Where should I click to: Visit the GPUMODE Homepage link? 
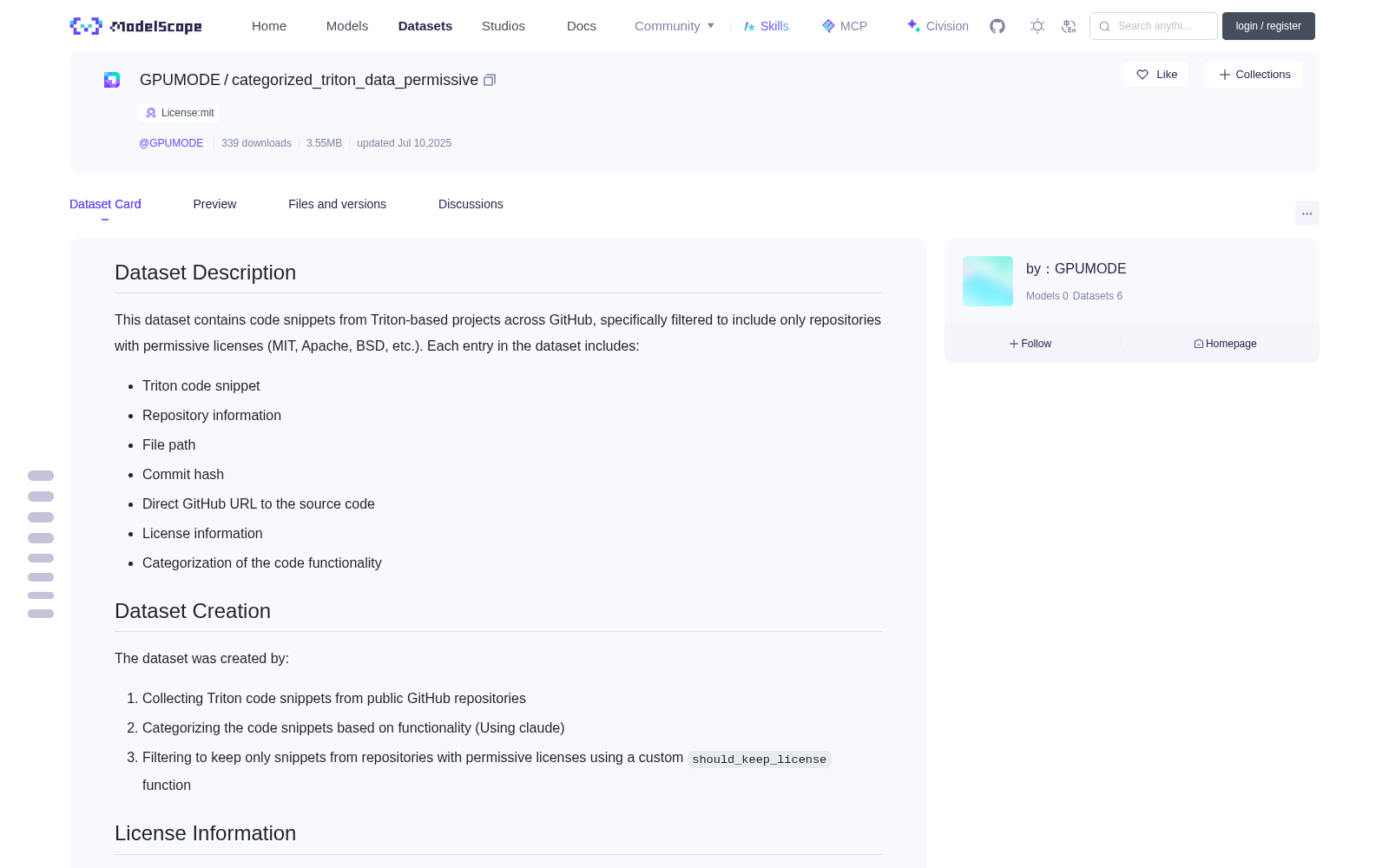click(x=1225, y=344)
